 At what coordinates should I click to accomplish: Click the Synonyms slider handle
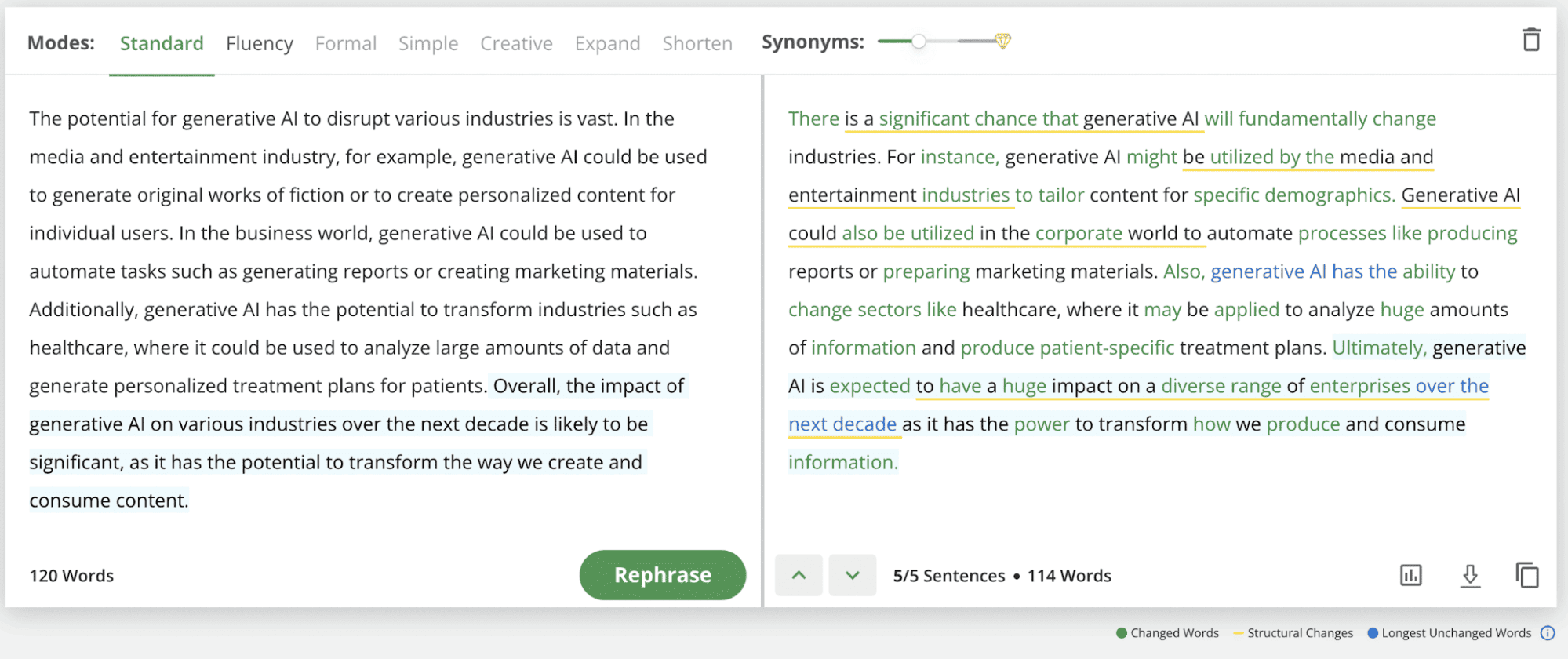pyautogui.click(x=919, y=41)
